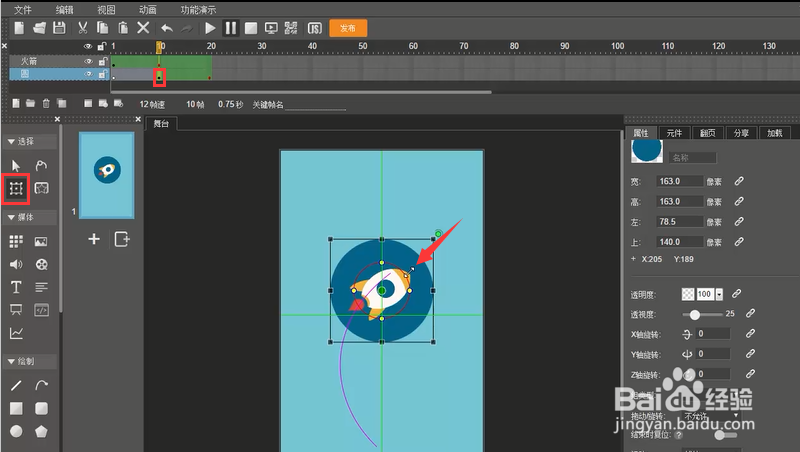Open the 功能演示 menu

198,10
